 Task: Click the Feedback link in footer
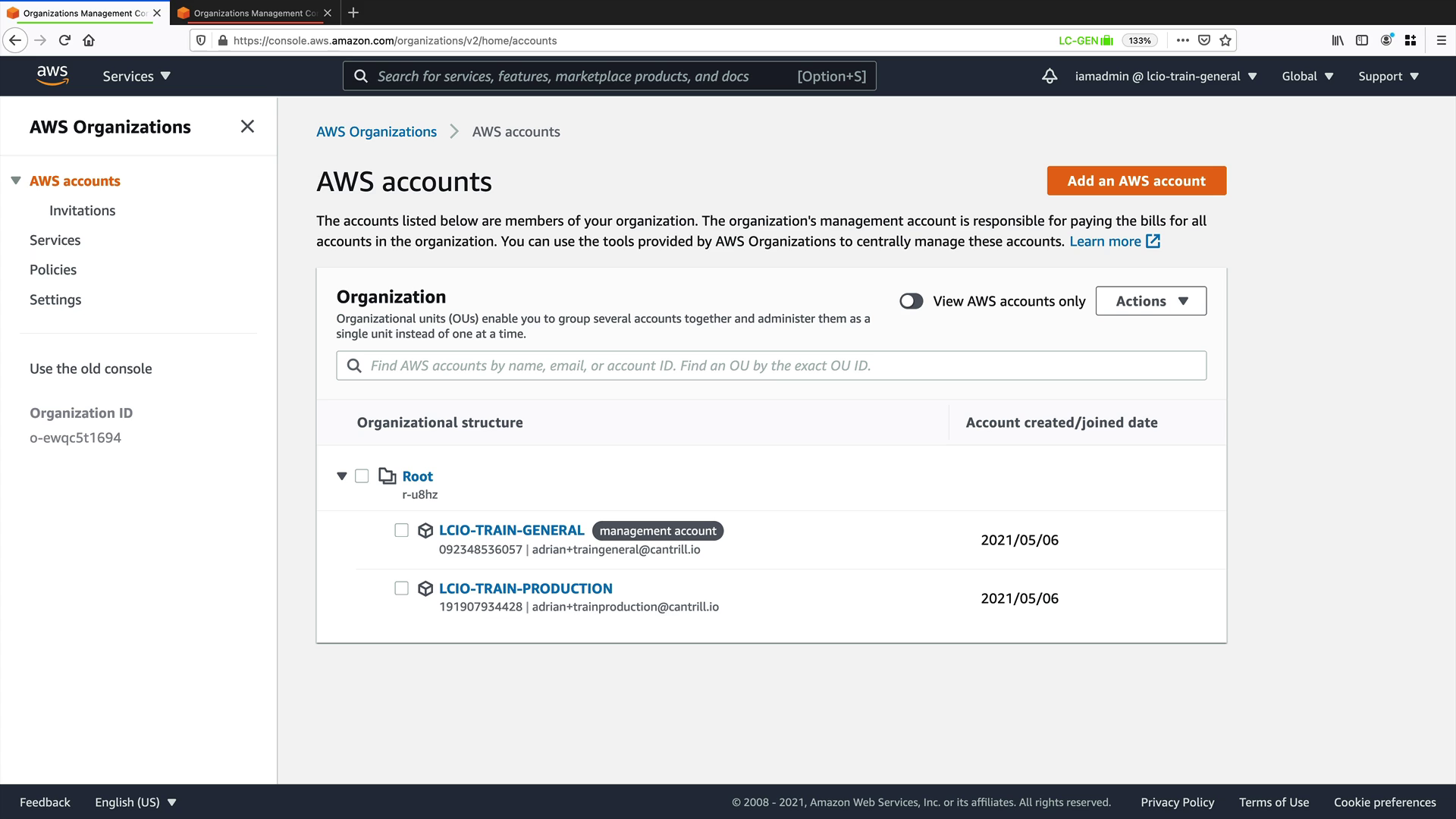[x=45, y=802]
